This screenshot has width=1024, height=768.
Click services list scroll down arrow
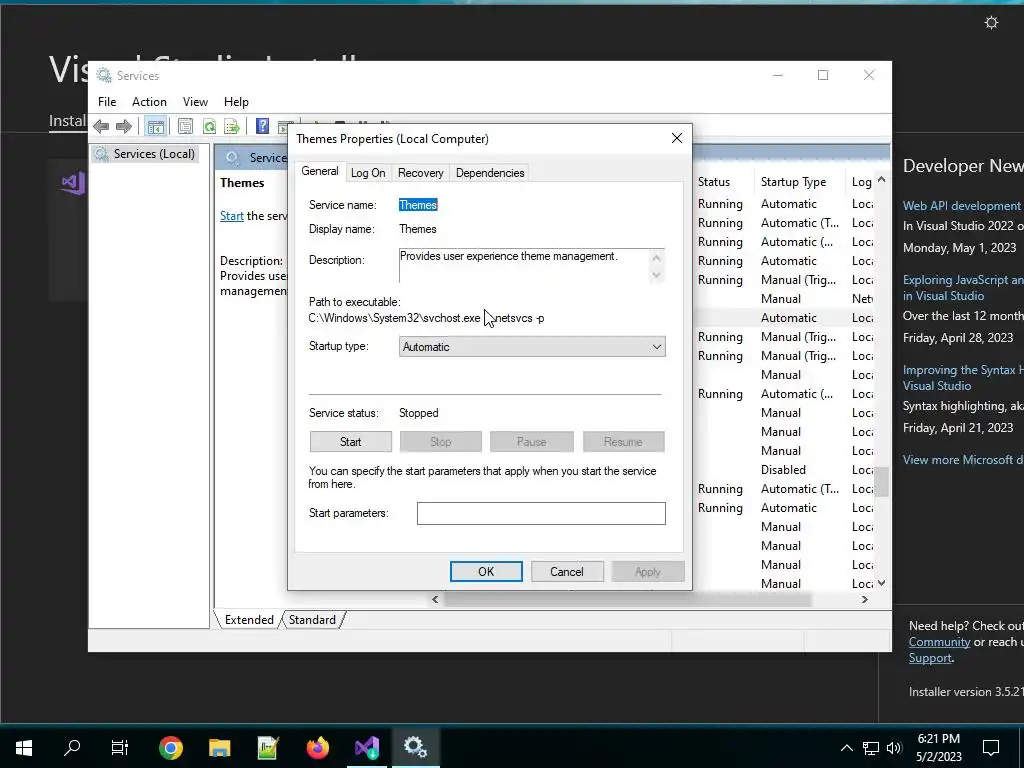pyautogui.click(x=882, y=583)
